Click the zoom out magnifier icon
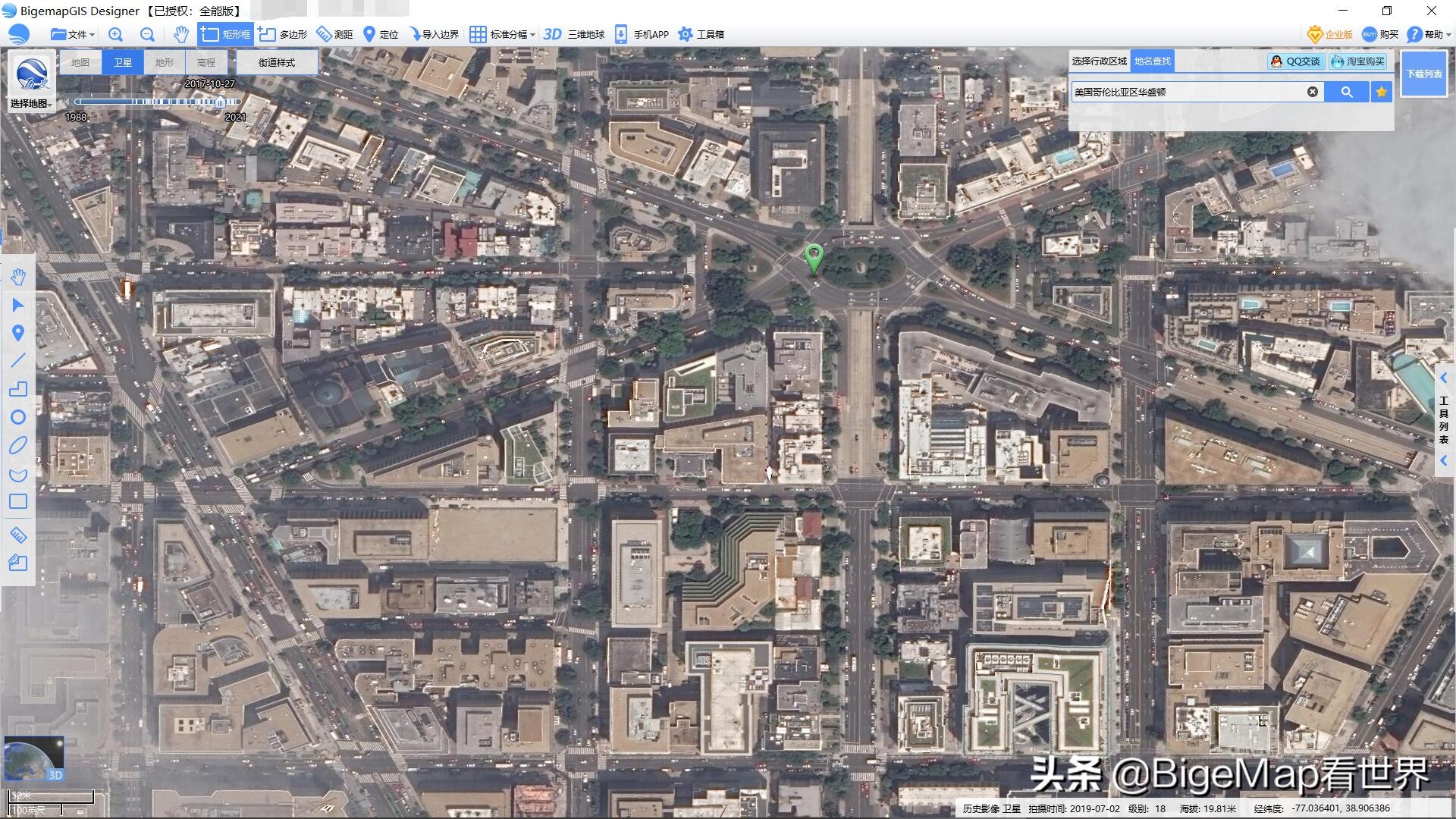The image size is (1456, 819). pyautogui.click(x=147, y=34)
